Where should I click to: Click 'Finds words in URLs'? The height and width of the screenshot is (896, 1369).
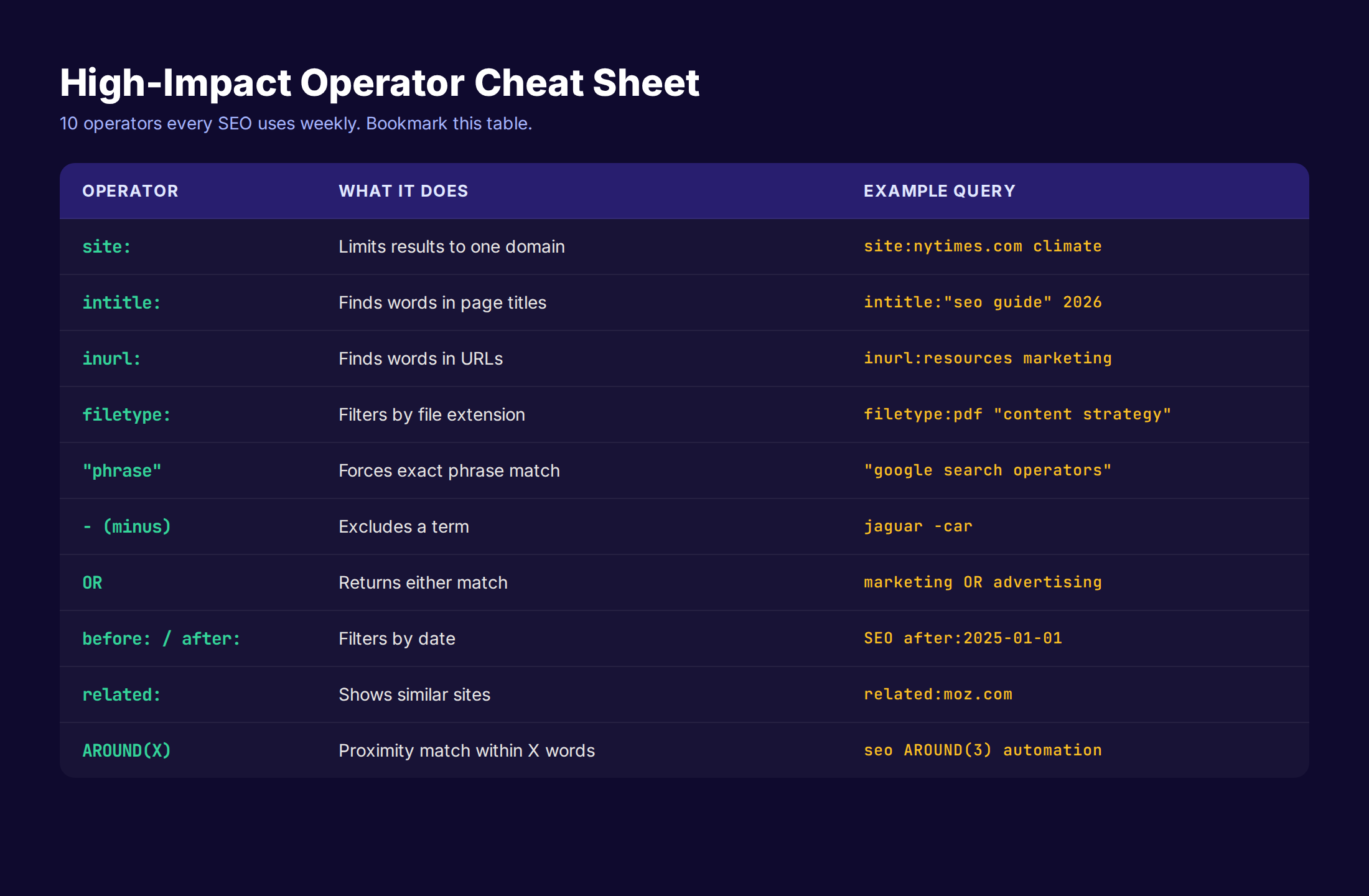[x=421, y=358]
